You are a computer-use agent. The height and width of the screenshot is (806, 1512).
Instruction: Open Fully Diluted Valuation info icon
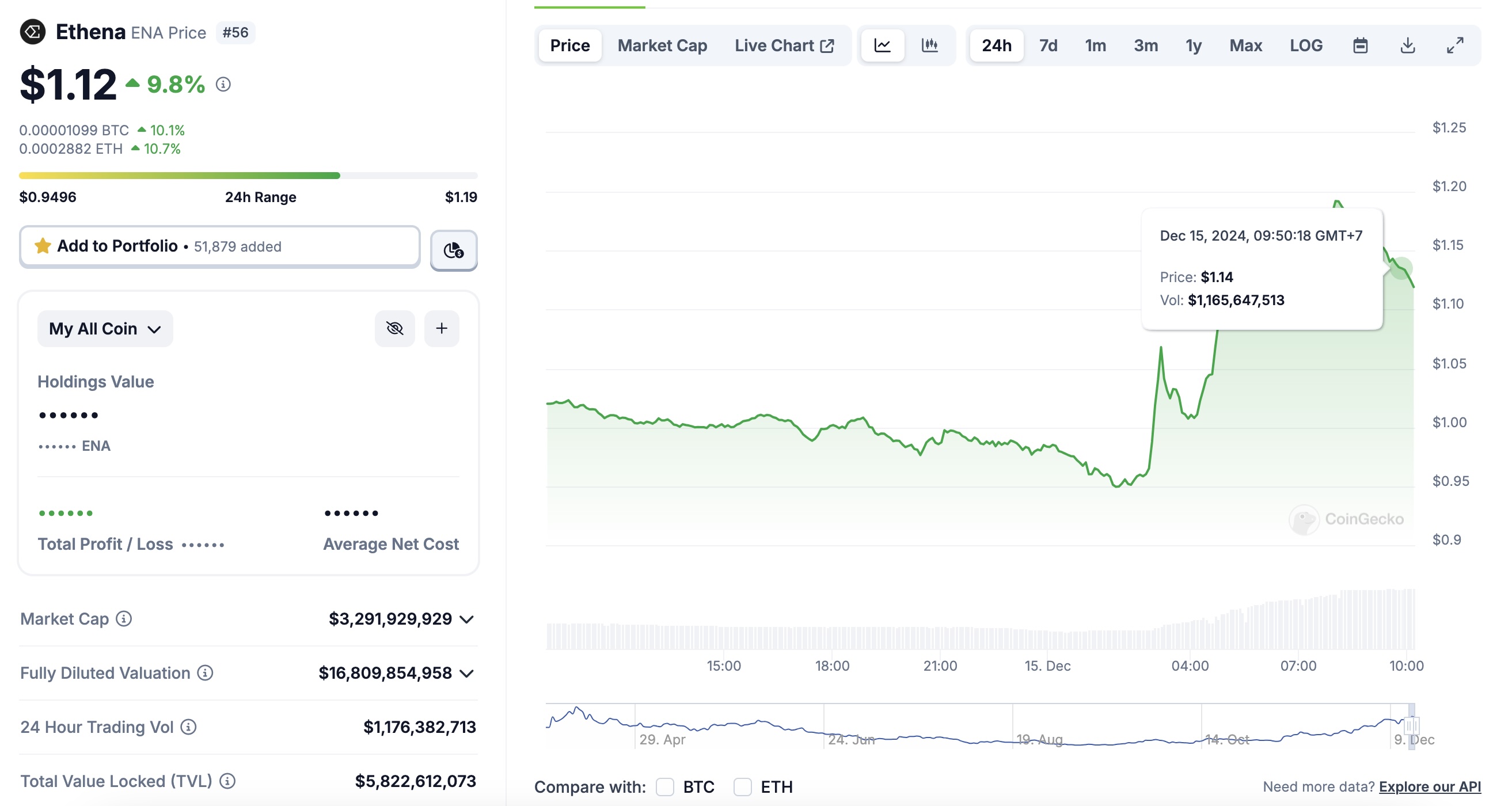[205, 673]
